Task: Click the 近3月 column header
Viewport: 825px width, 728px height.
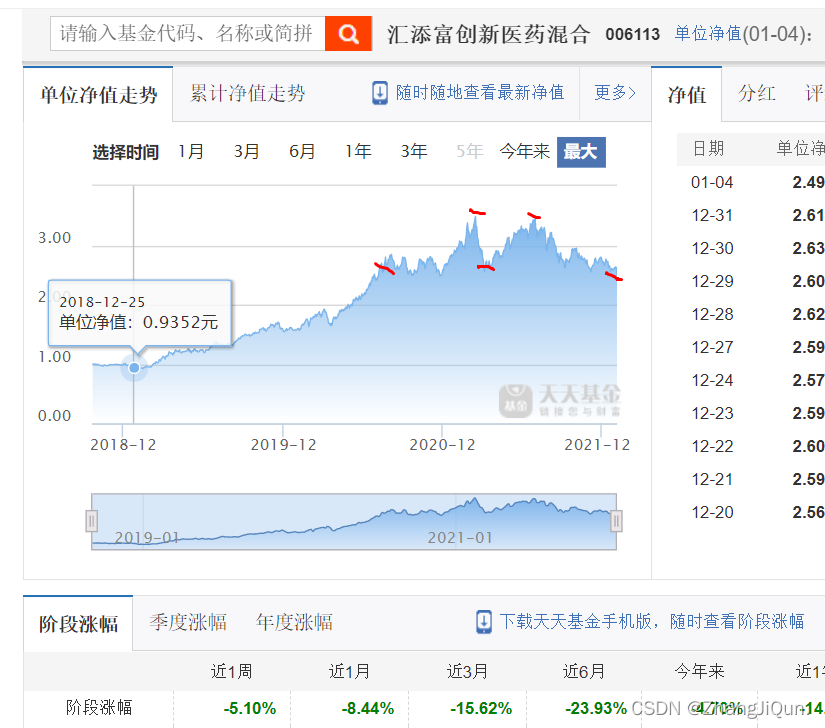Action: tap(467, 672)
